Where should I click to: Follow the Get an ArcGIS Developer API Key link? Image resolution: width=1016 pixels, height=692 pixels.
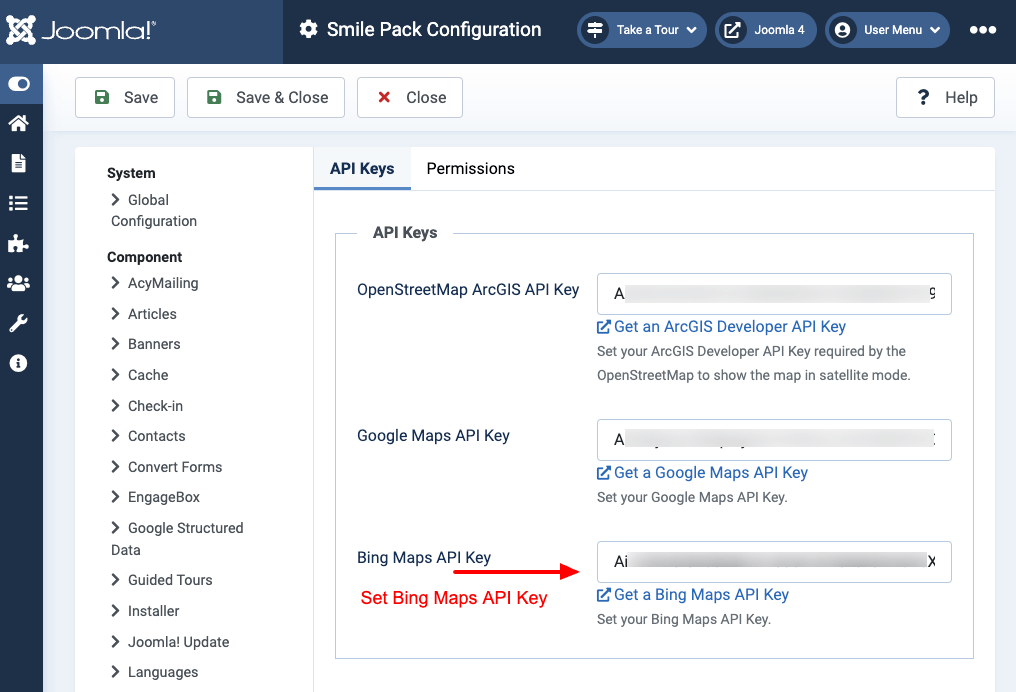point(730,327)
